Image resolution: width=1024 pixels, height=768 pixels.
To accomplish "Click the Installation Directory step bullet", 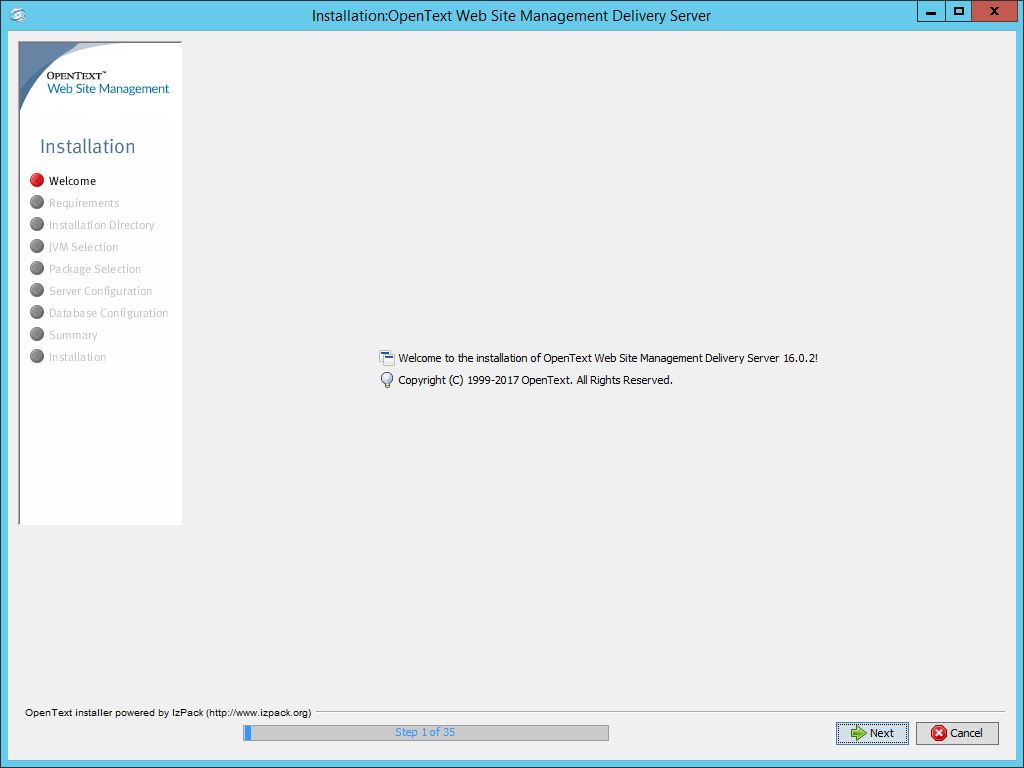I will (37, 224).
